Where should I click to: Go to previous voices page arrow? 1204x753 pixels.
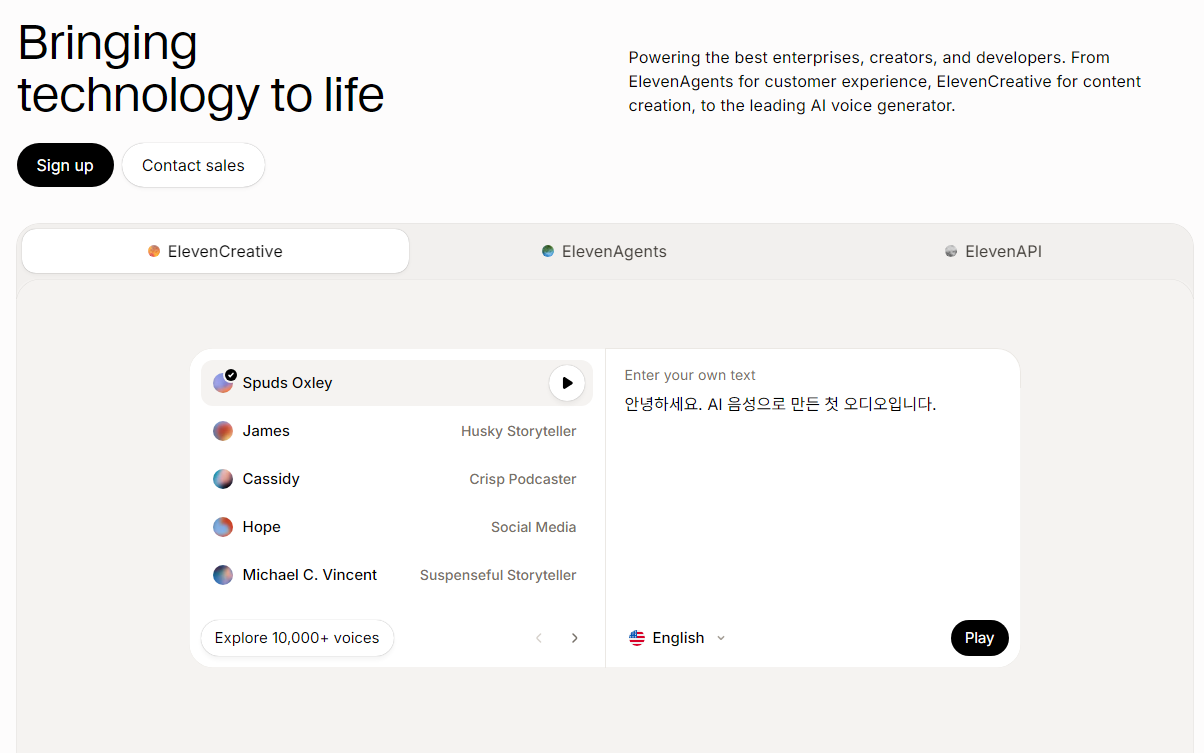[x=539, y=638]
